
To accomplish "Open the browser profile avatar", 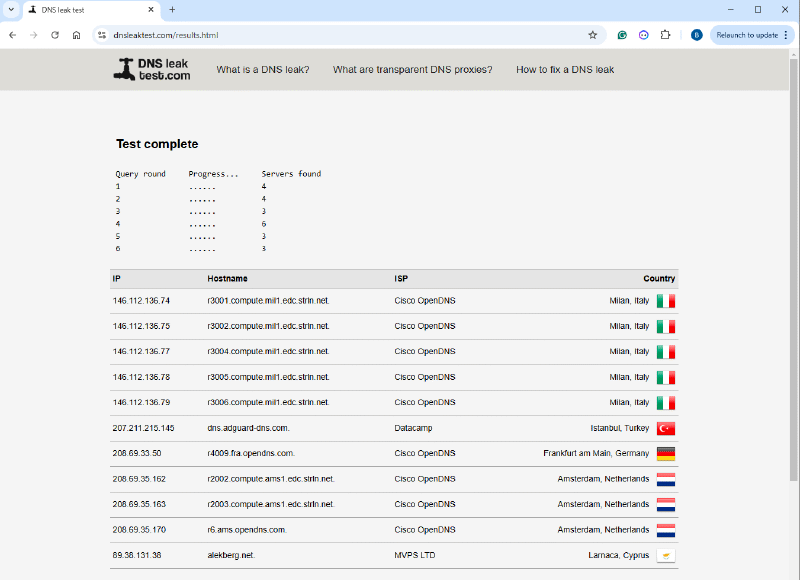I will [x=696, y=34].
